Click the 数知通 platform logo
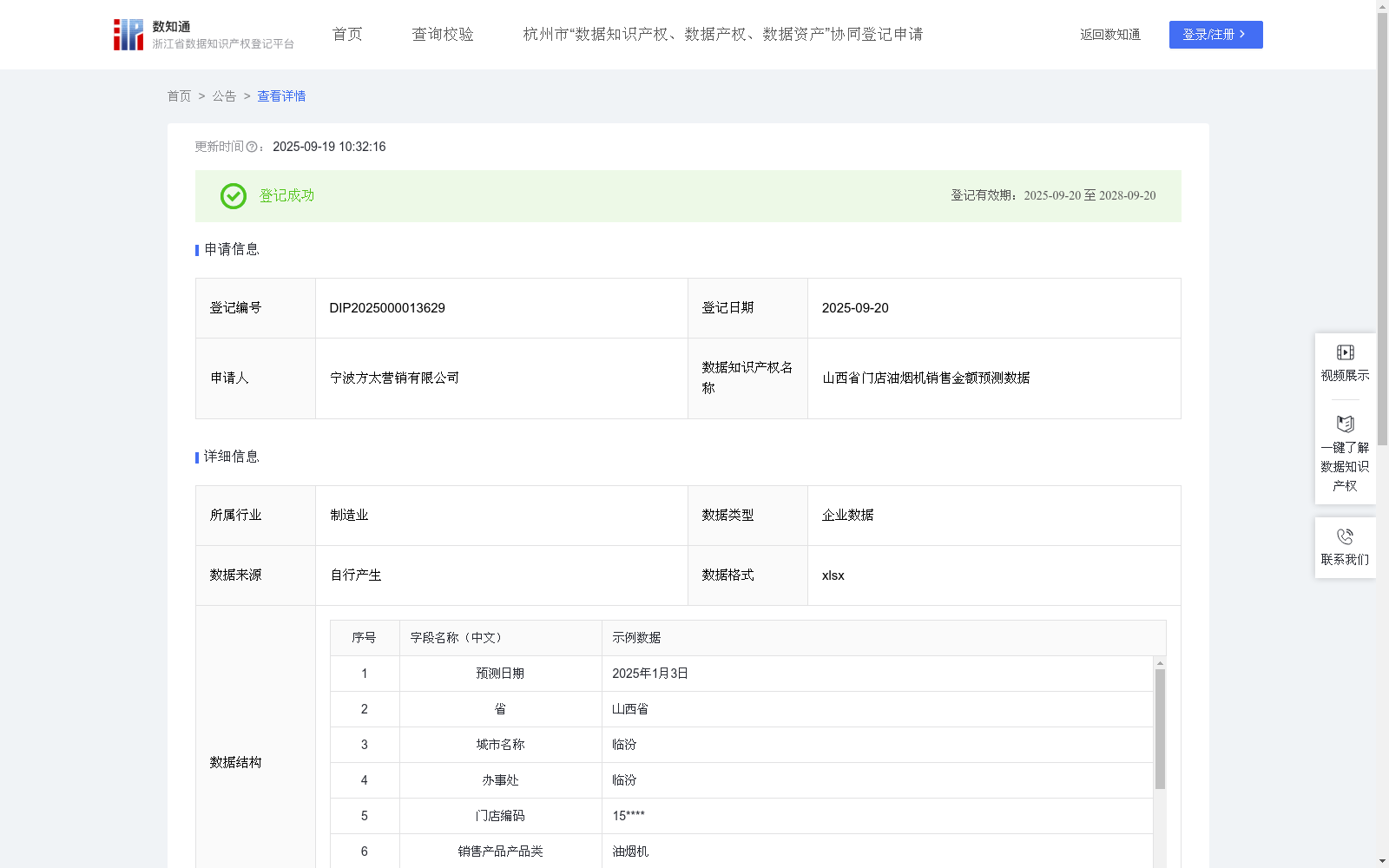 (128, 34)
